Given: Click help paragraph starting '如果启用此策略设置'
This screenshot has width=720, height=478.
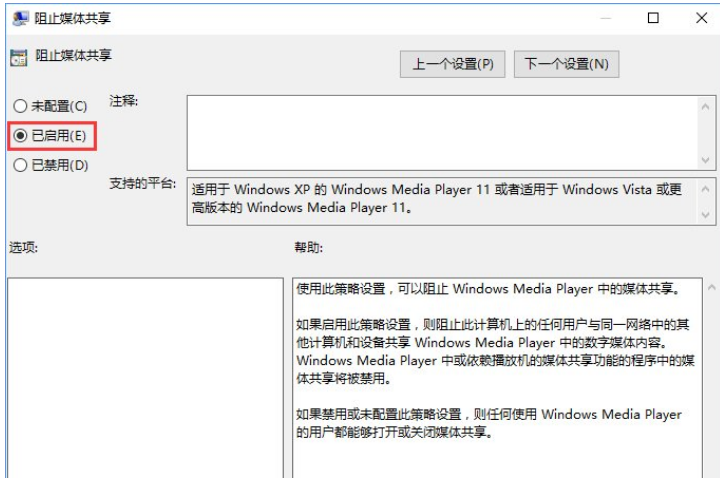Looking at the screenshot, I should (495, 351).
